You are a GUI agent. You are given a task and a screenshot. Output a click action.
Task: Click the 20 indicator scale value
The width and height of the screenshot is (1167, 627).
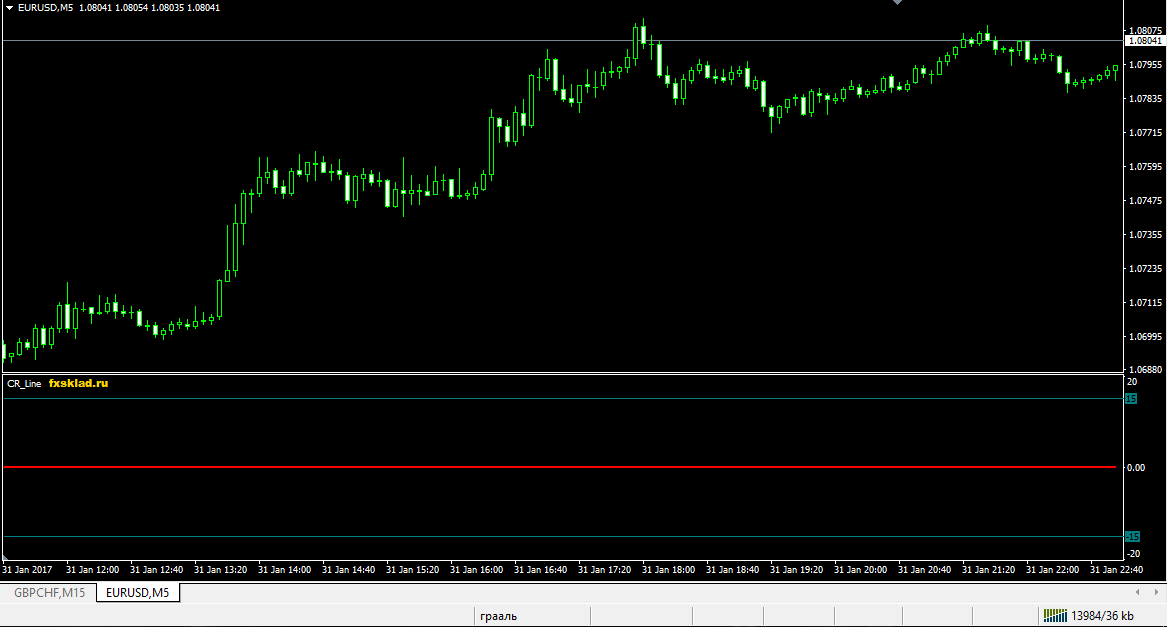[1132, 382]
